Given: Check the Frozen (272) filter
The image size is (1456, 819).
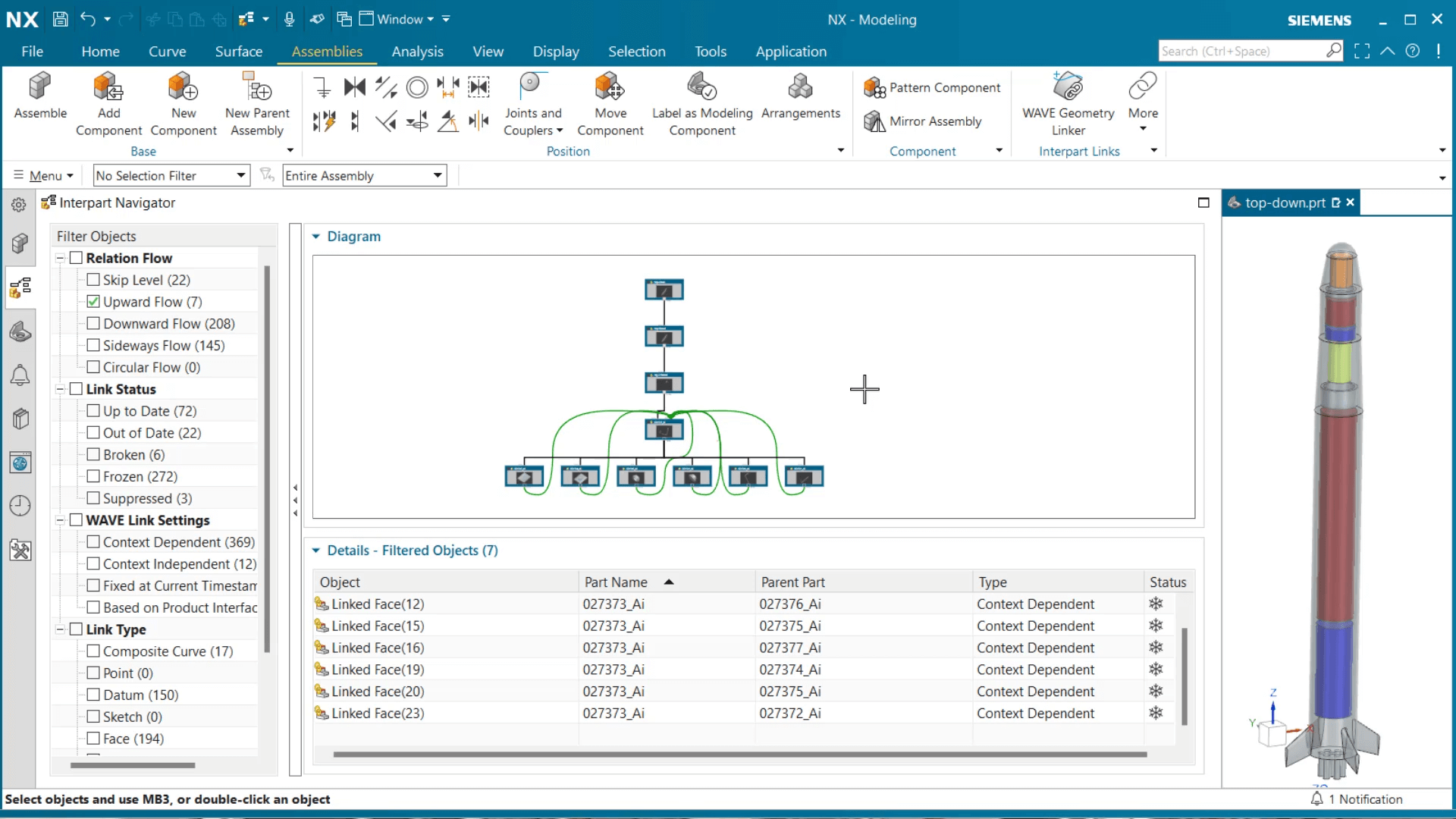Looking at the screenshot, I should click(93, 477).
